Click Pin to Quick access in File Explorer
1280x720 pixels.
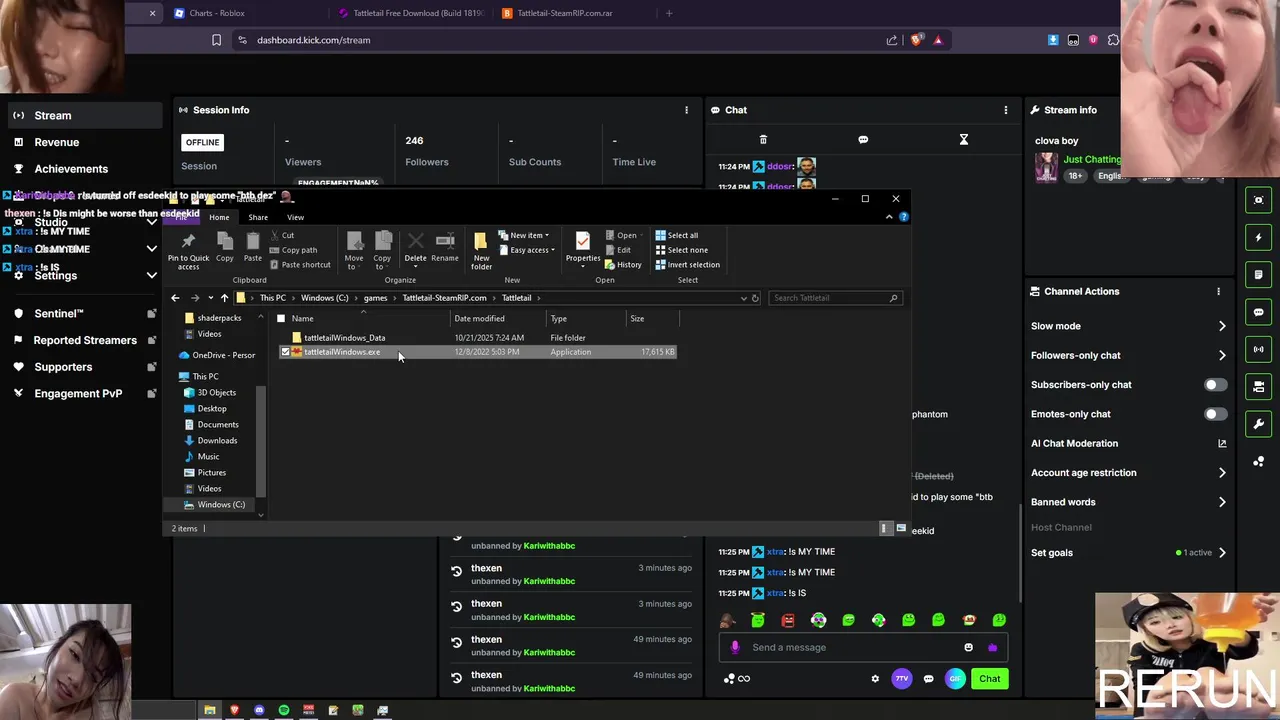[188, 251]
